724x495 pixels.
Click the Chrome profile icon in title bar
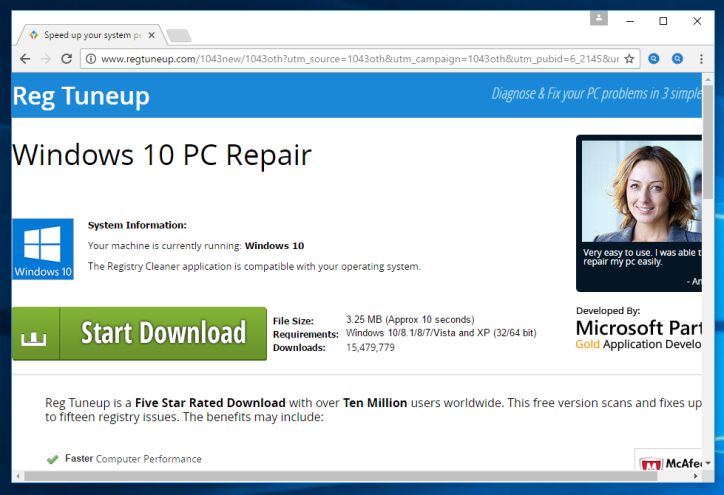point(598,18)
